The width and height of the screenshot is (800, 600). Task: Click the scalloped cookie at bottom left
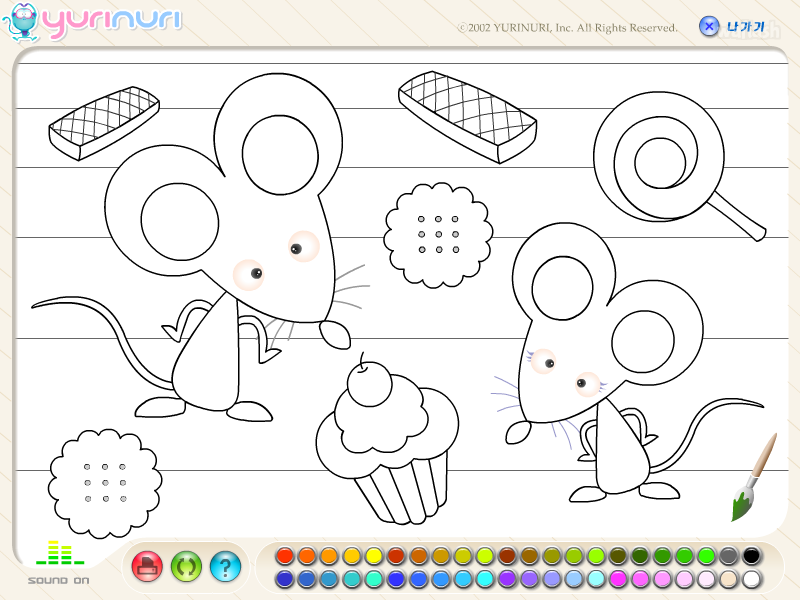105,483
